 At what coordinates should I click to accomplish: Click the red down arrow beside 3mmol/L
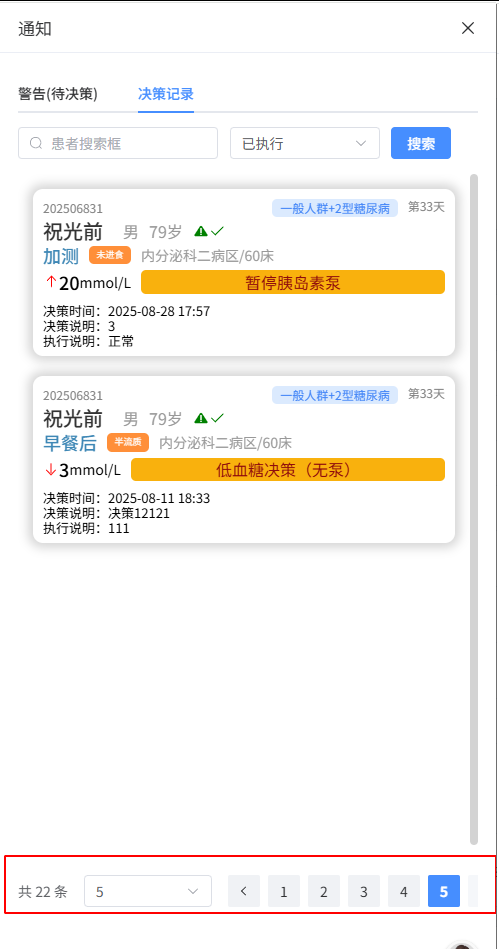[x=50, y=470]
